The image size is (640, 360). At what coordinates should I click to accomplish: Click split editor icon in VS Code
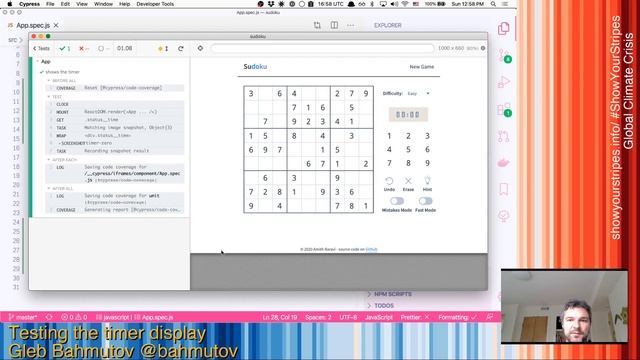coord(334,25)
